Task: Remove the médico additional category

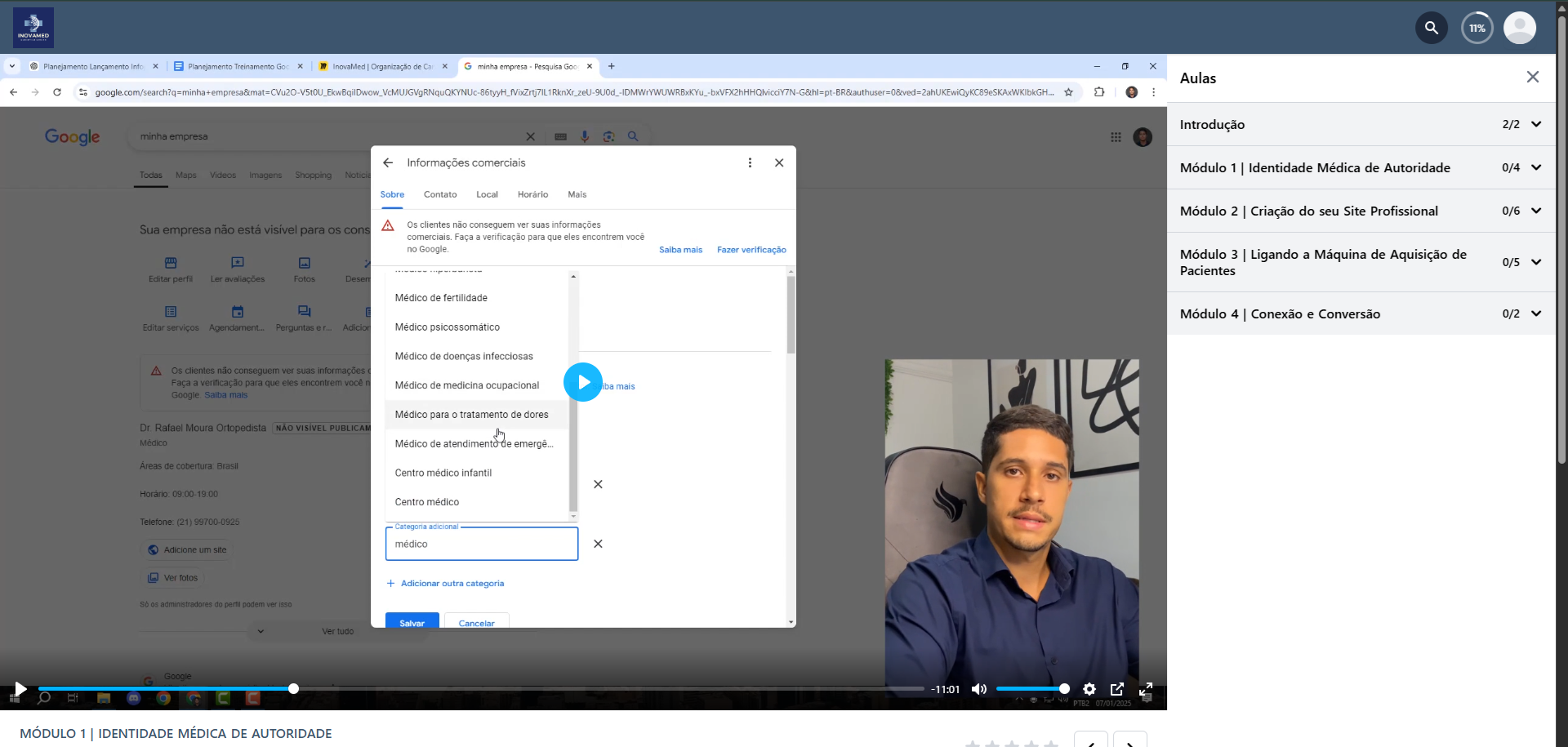Action: (598, 544)
